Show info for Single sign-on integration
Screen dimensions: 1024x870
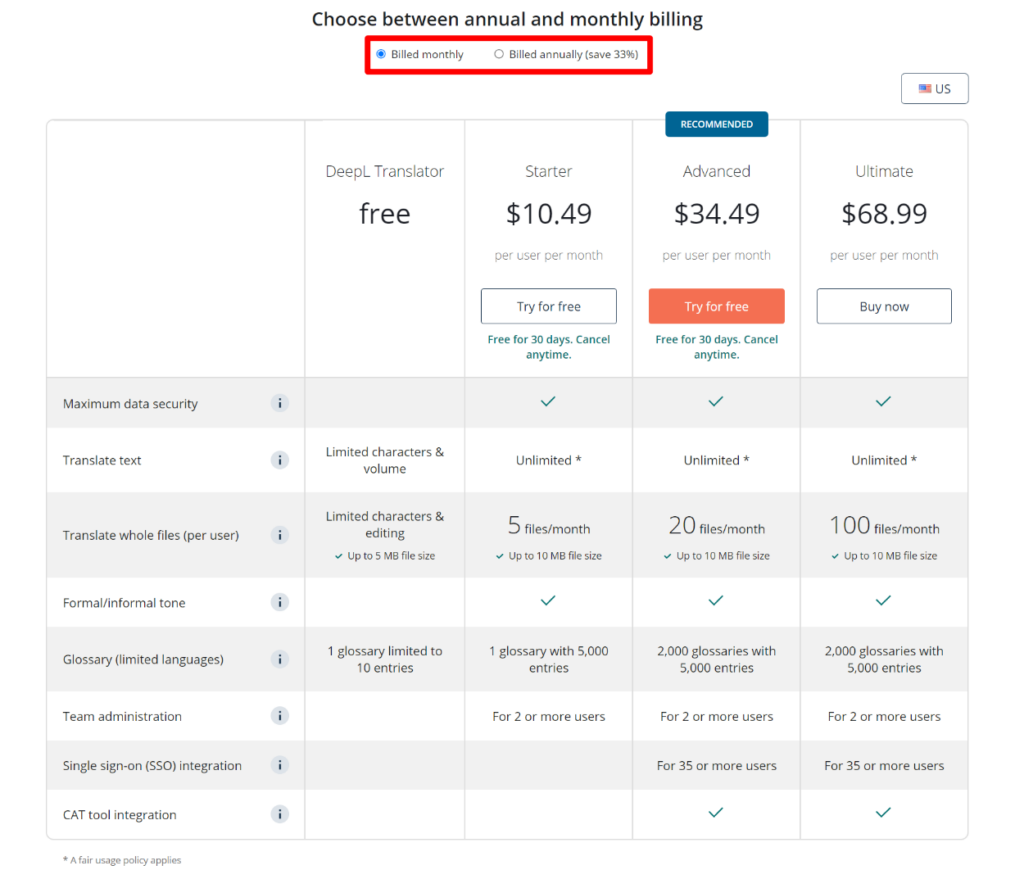coord(280,765)
